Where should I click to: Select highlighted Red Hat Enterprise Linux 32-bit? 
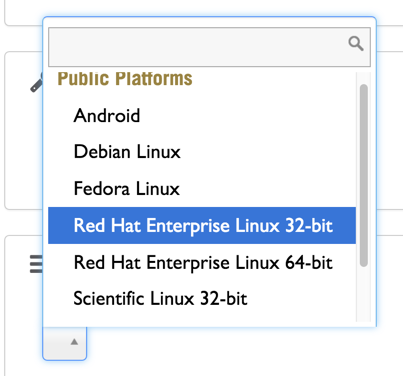[x=202, y=225]
